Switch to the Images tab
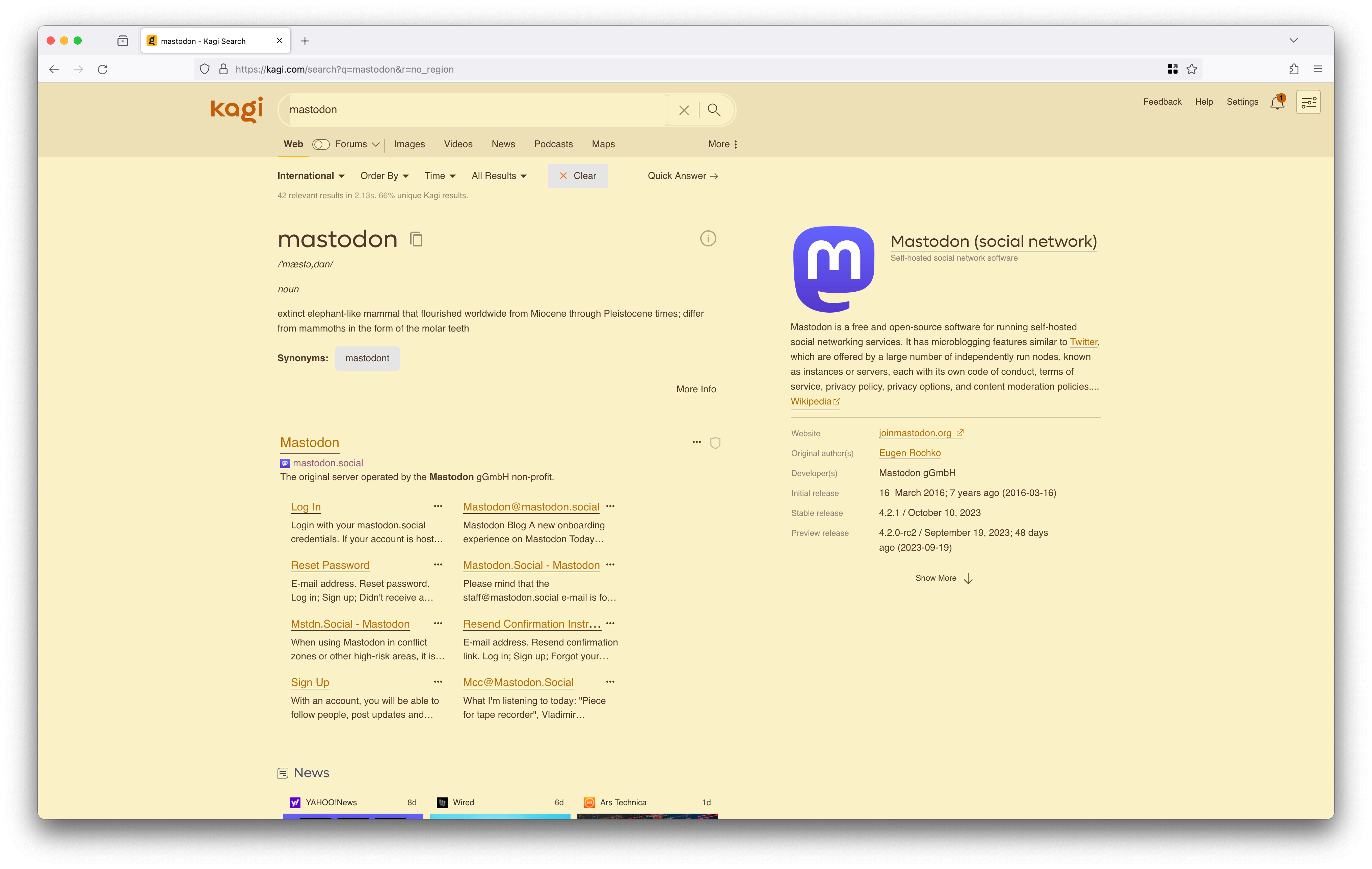Viewport: 1372px width, 869px height. 409,145
